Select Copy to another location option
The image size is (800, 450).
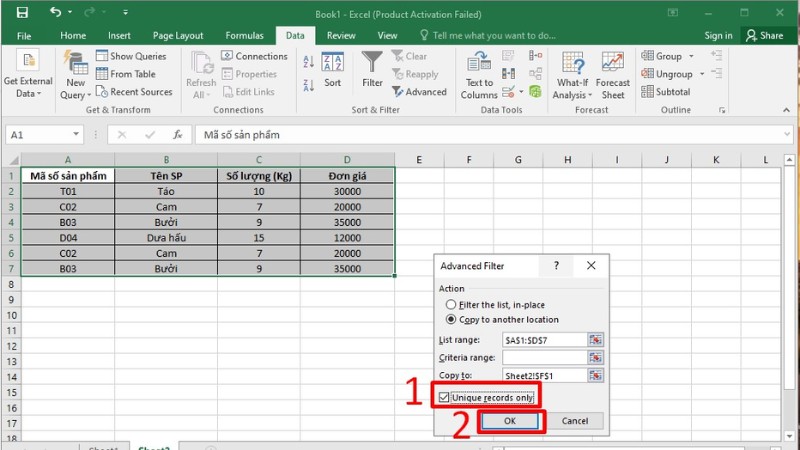point(451,320)
